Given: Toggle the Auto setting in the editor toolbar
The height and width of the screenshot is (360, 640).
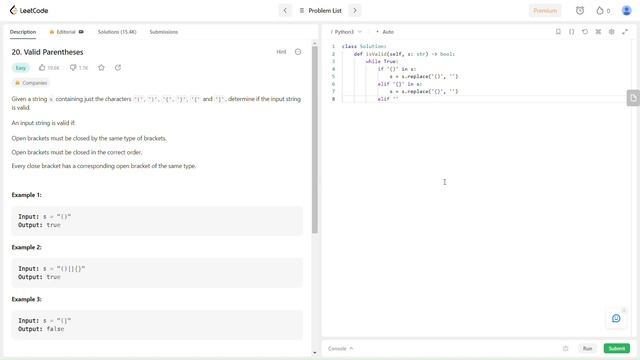Looking at the screenshot, I should (x=384, y=32).
